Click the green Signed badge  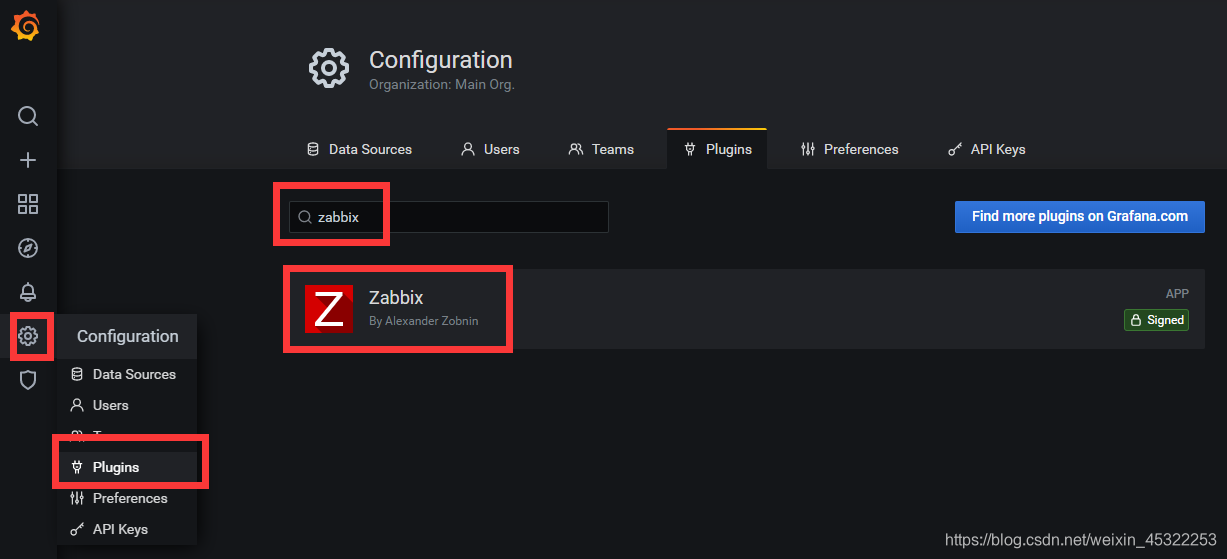[x=1156, y=320]
